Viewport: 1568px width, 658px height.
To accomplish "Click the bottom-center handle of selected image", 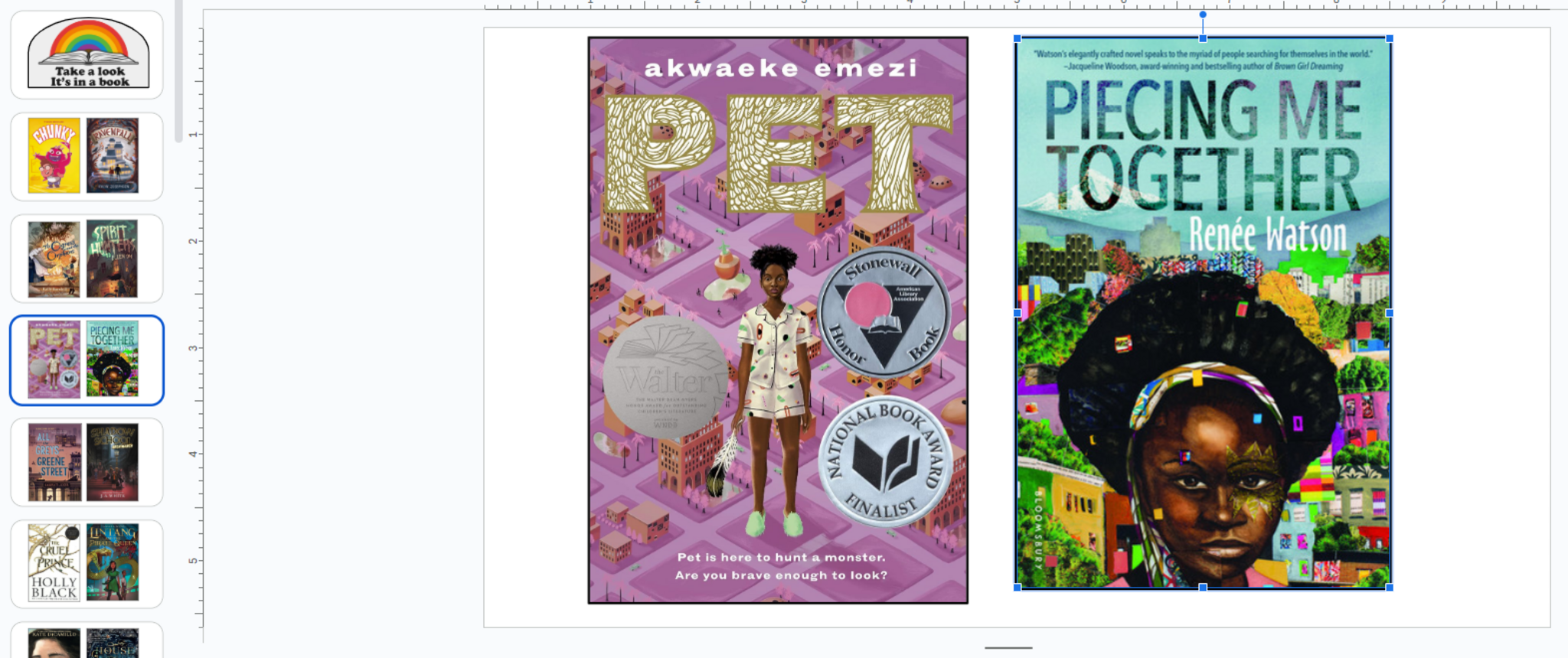I will point(1203,588).
